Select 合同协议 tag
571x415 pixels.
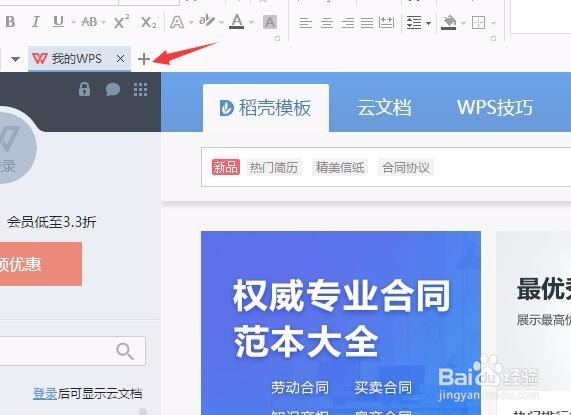click(406, 167)
